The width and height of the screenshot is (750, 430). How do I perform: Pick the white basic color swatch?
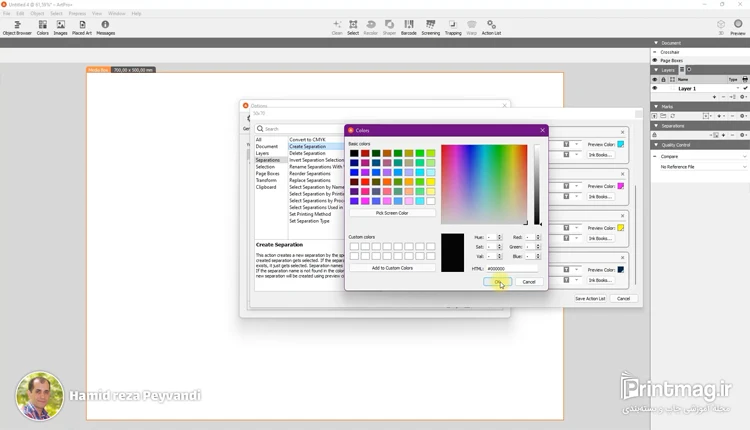[431, 201]
